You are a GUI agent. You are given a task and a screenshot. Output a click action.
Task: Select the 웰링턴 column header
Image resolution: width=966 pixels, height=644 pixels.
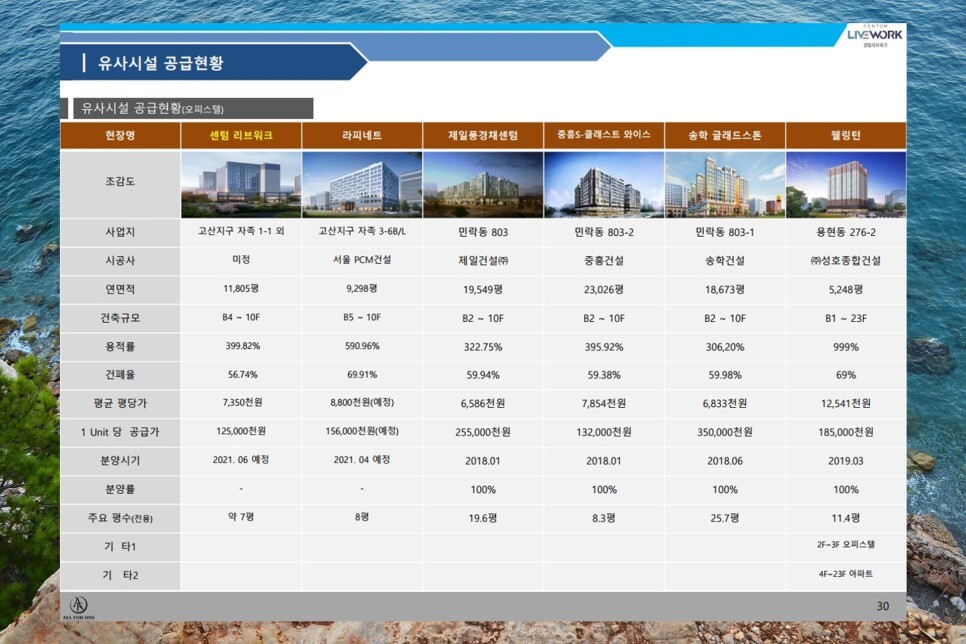point(846,136)
